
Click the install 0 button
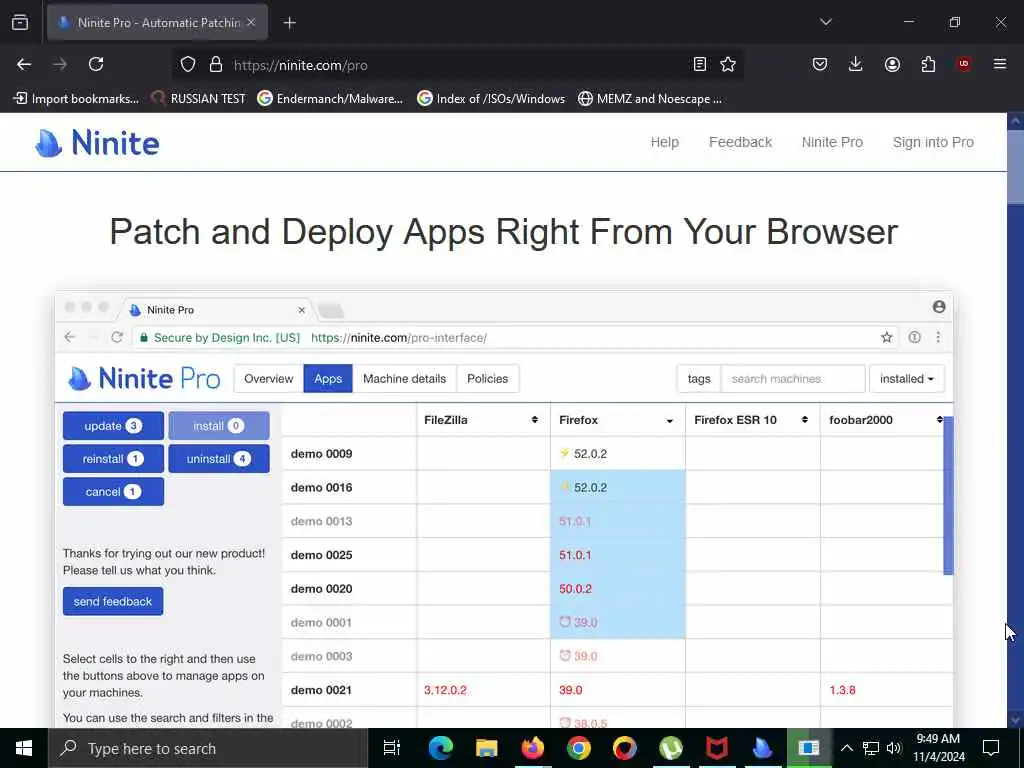(219, 426)
